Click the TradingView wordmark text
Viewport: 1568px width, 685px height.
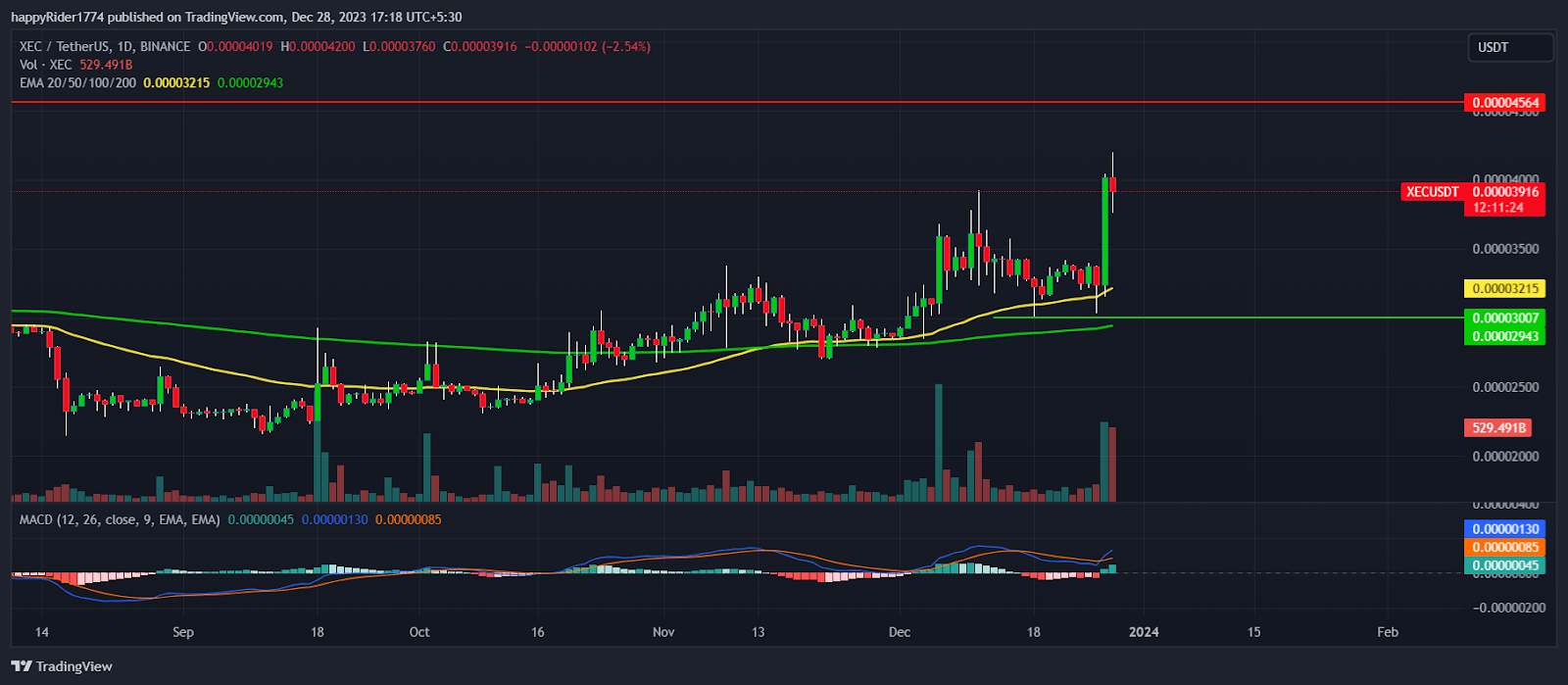(74, 666)
